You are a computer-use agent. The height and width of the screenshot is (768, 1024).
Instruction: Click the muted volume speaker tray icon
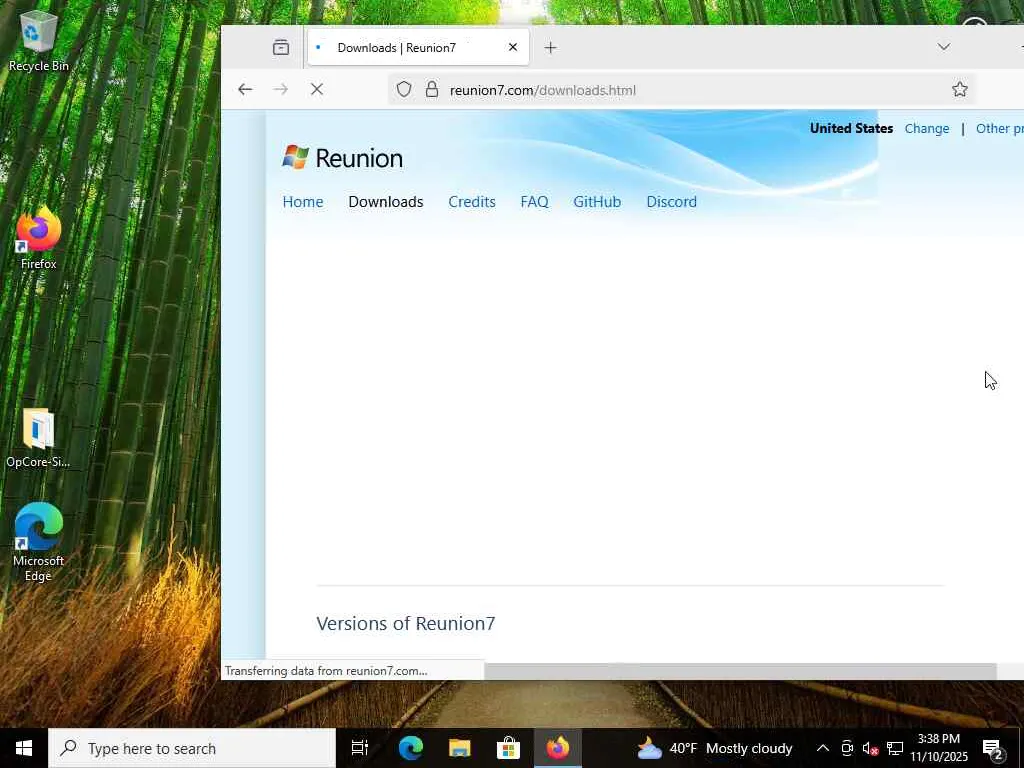coord(871,748)
